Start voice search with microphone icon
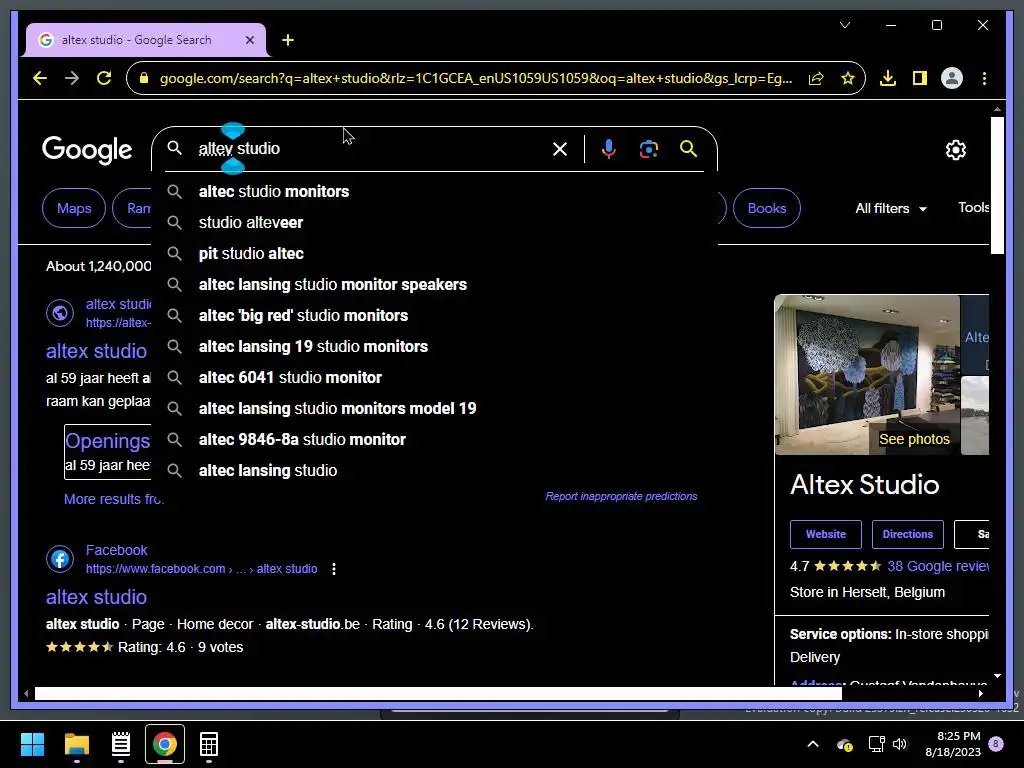 608,149
